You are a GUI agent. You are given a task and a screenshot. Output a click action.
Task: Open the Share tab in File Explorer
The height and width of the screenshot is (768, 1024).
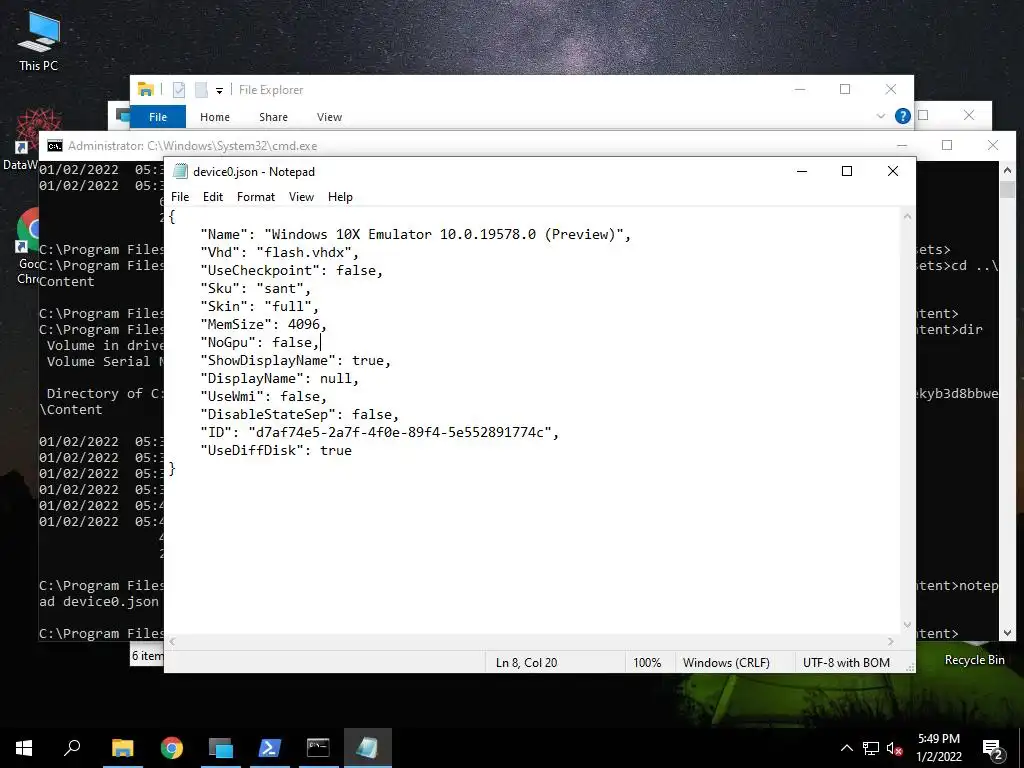[x=273, y=117]
